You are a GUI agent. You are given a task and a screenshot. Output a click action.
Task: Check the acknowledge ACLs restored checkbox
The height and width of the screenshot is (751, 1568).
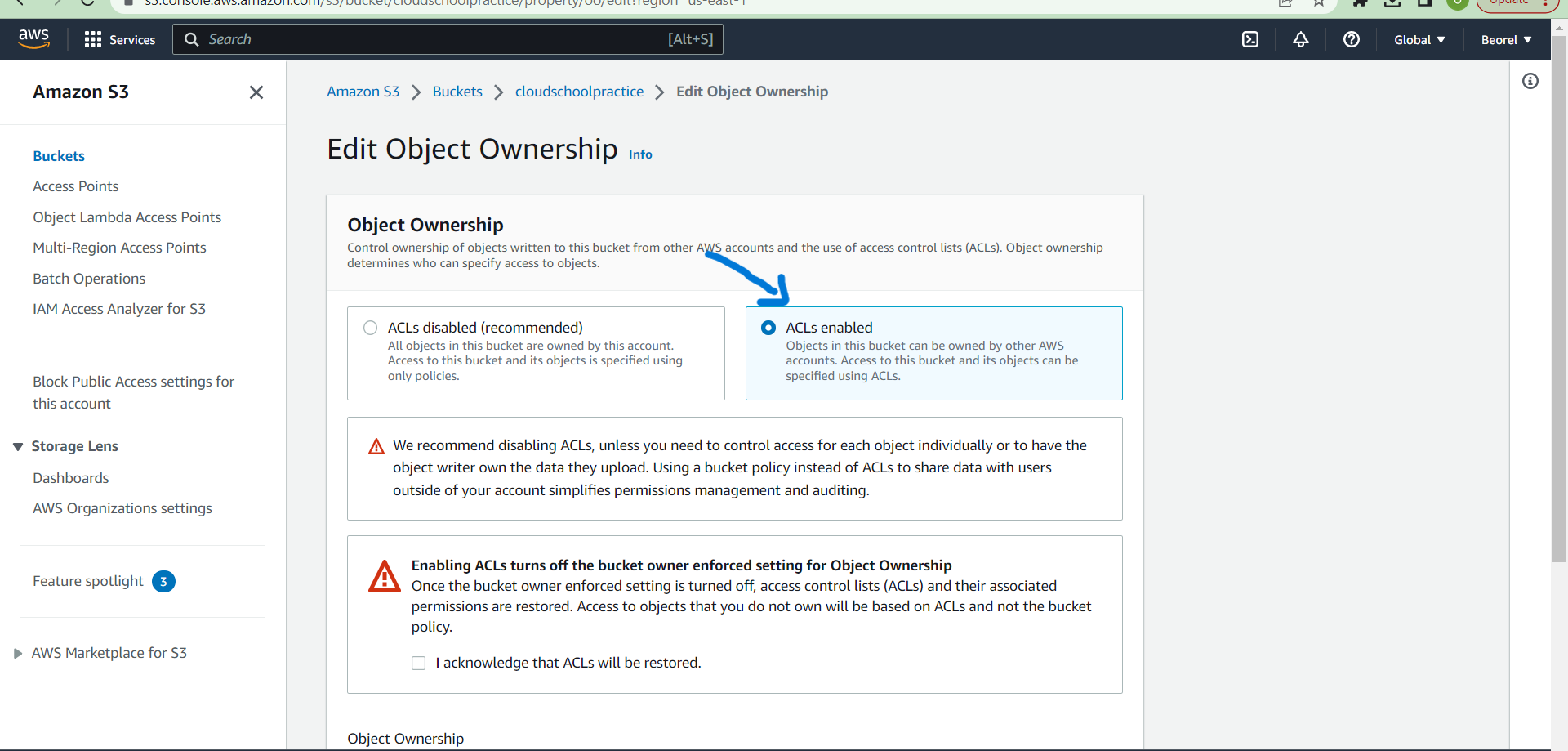coord(419,663)
